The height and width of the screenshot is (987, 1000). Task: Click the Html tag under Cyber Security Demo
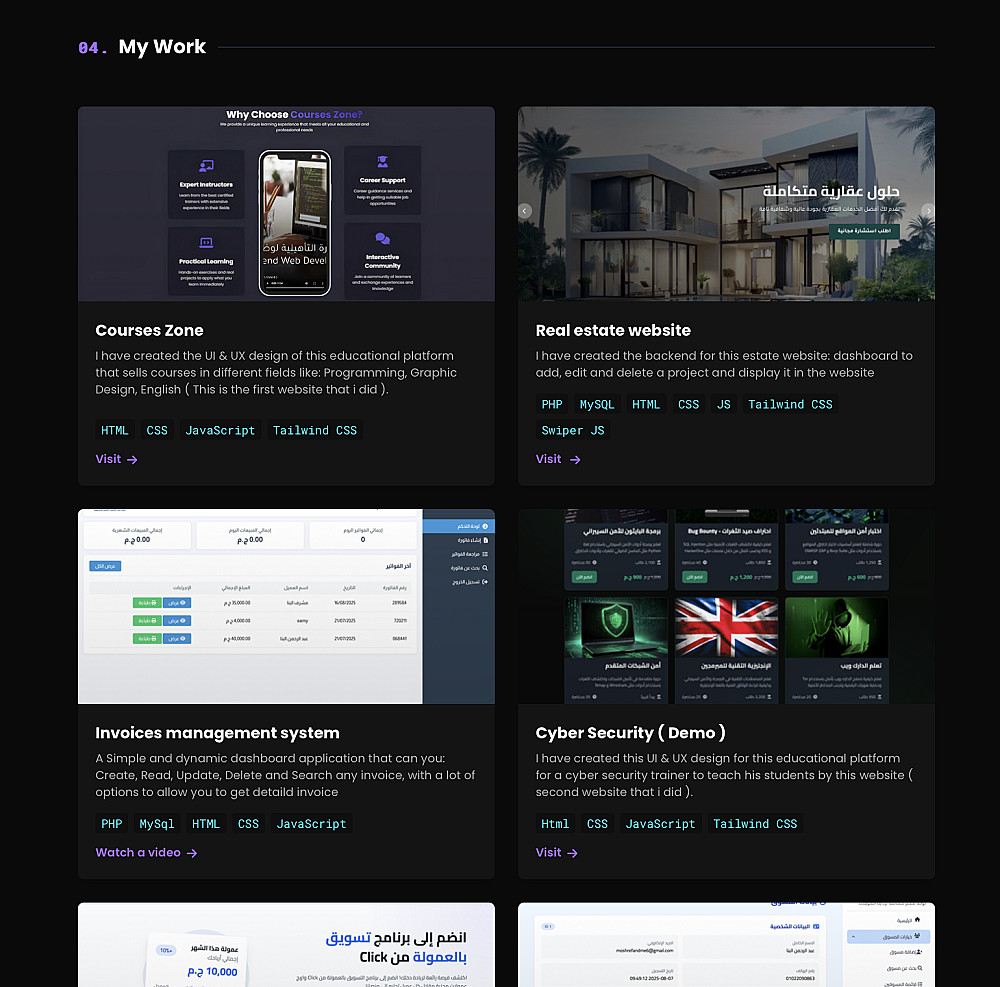coord(555,824)
